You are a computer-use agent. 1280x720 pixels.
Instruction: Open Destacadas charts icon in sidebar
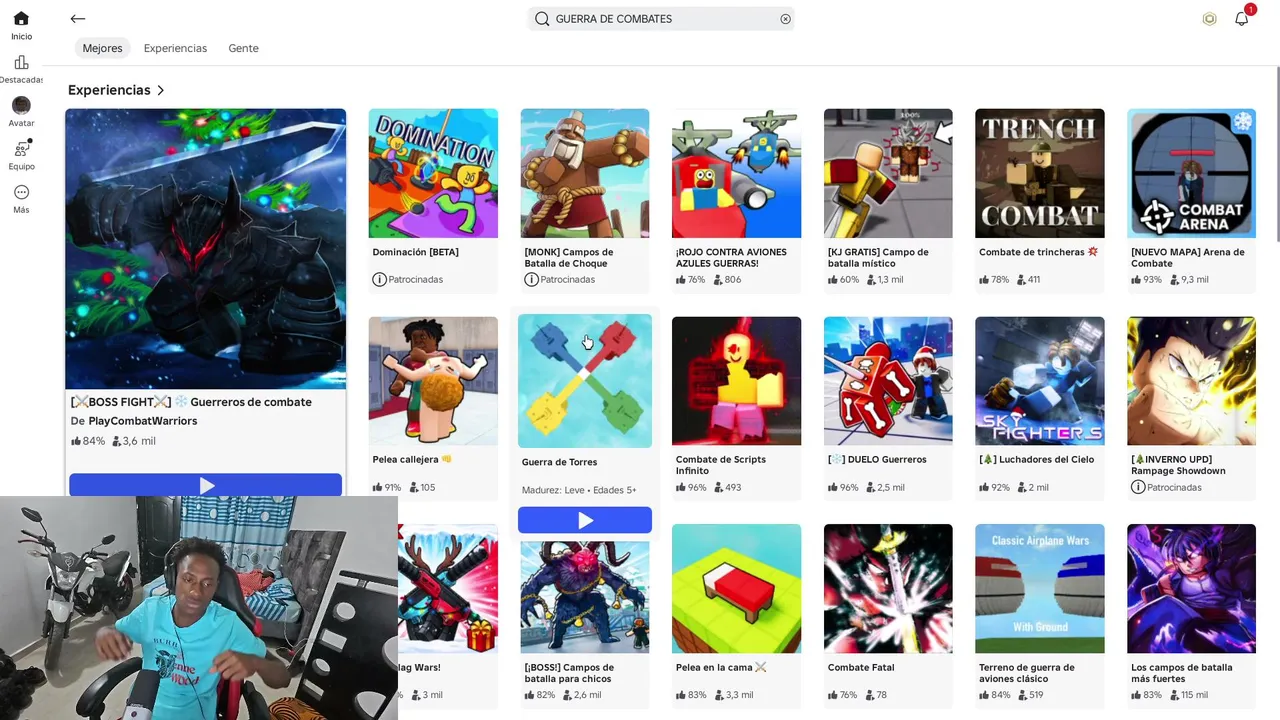21,62
